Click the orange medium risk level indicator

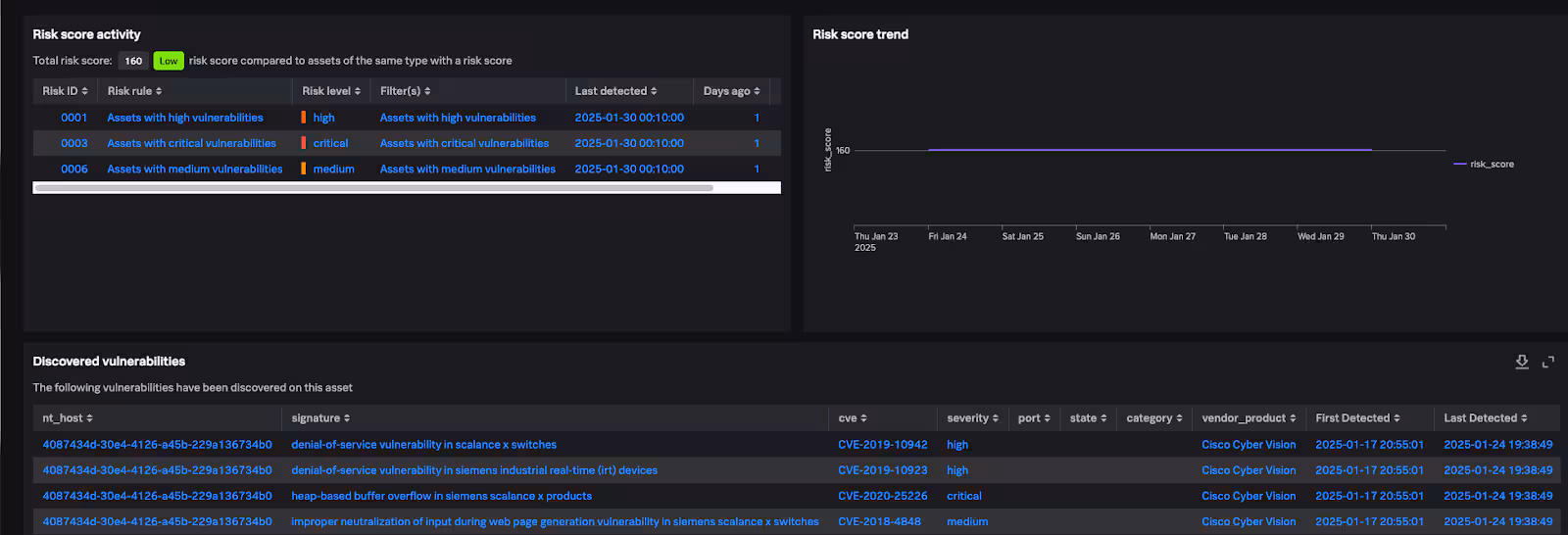304,169
